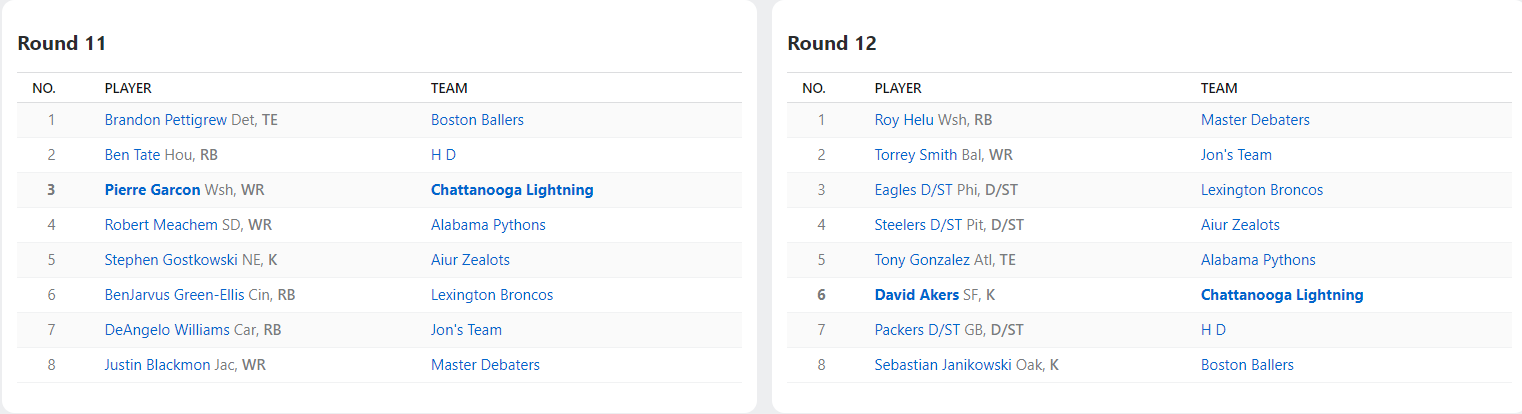Viewport: 1522px width, 414px height.
Task: Open Master Debaters team in Round 12
Action: [1255, 120]
